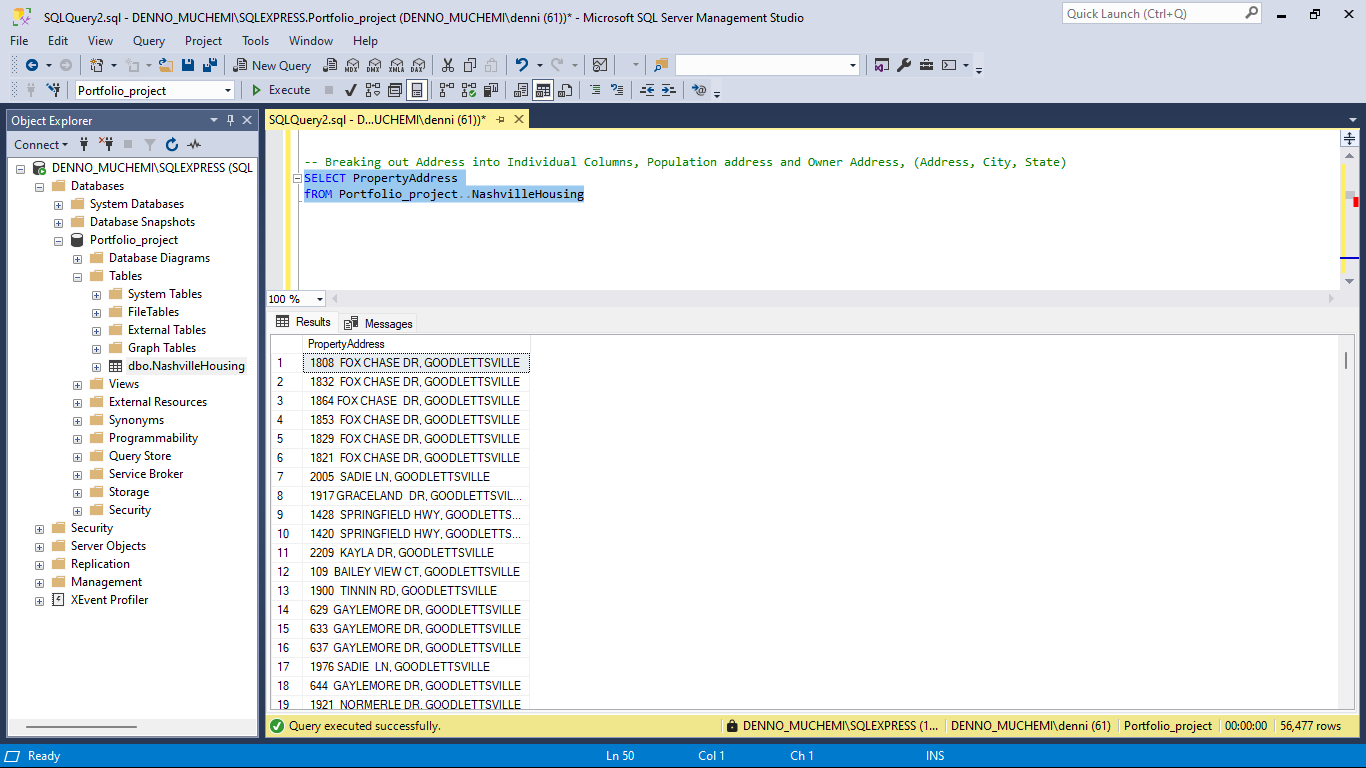Click the Cut scissors icon
The height and width of the screenshot is (768, 1366).
click(x=447, y=65)
